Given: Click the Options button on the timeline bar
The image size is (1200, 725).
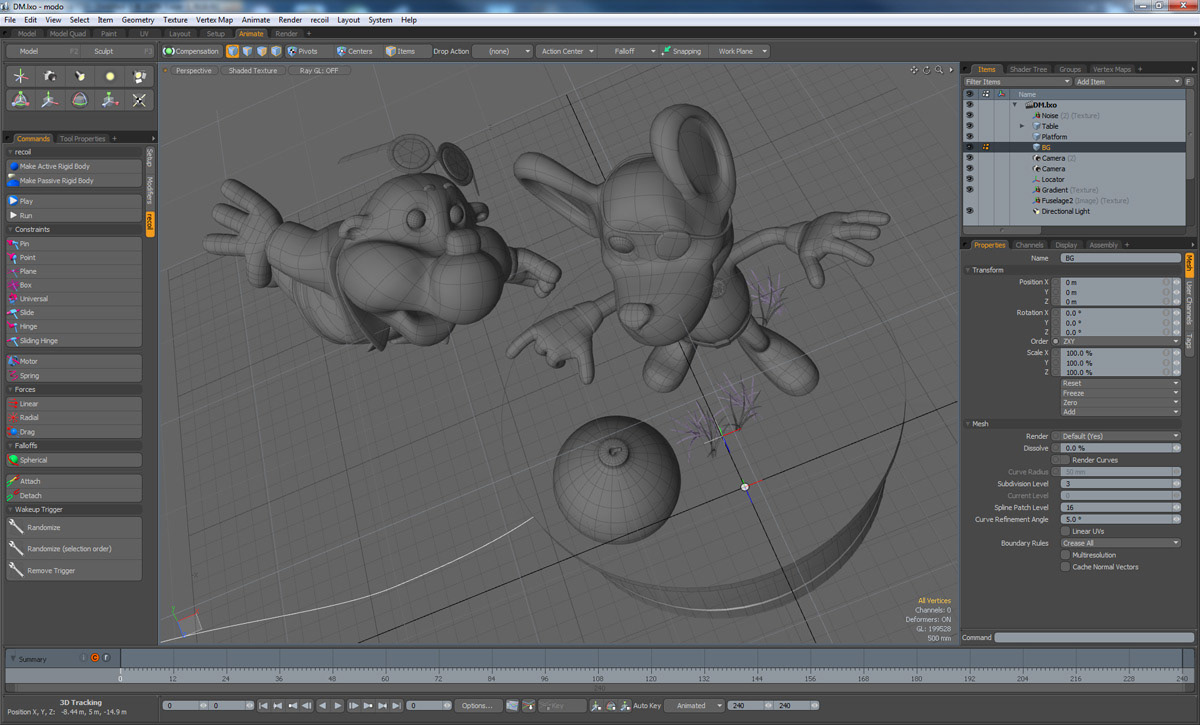Looking at the screenshot, I should tap(477, 706).
